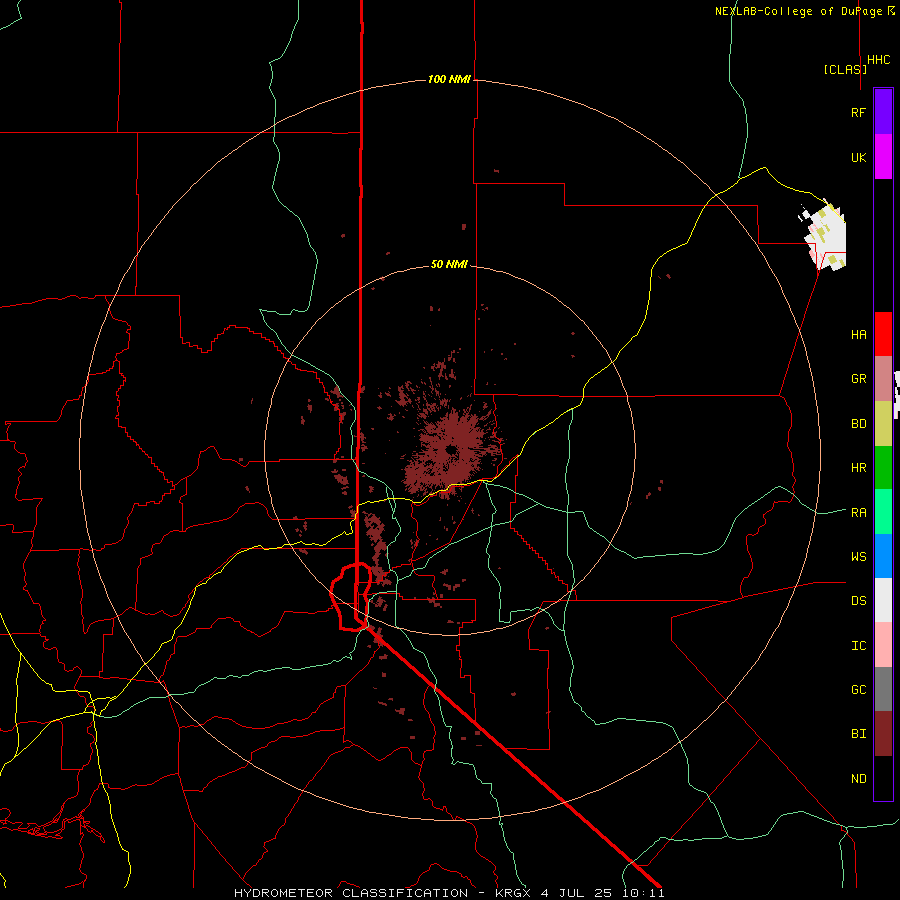This screenshot has height=900, width=900.
Task: Select the GR dusty-pink legend swatch
Action: coord(883,379)
